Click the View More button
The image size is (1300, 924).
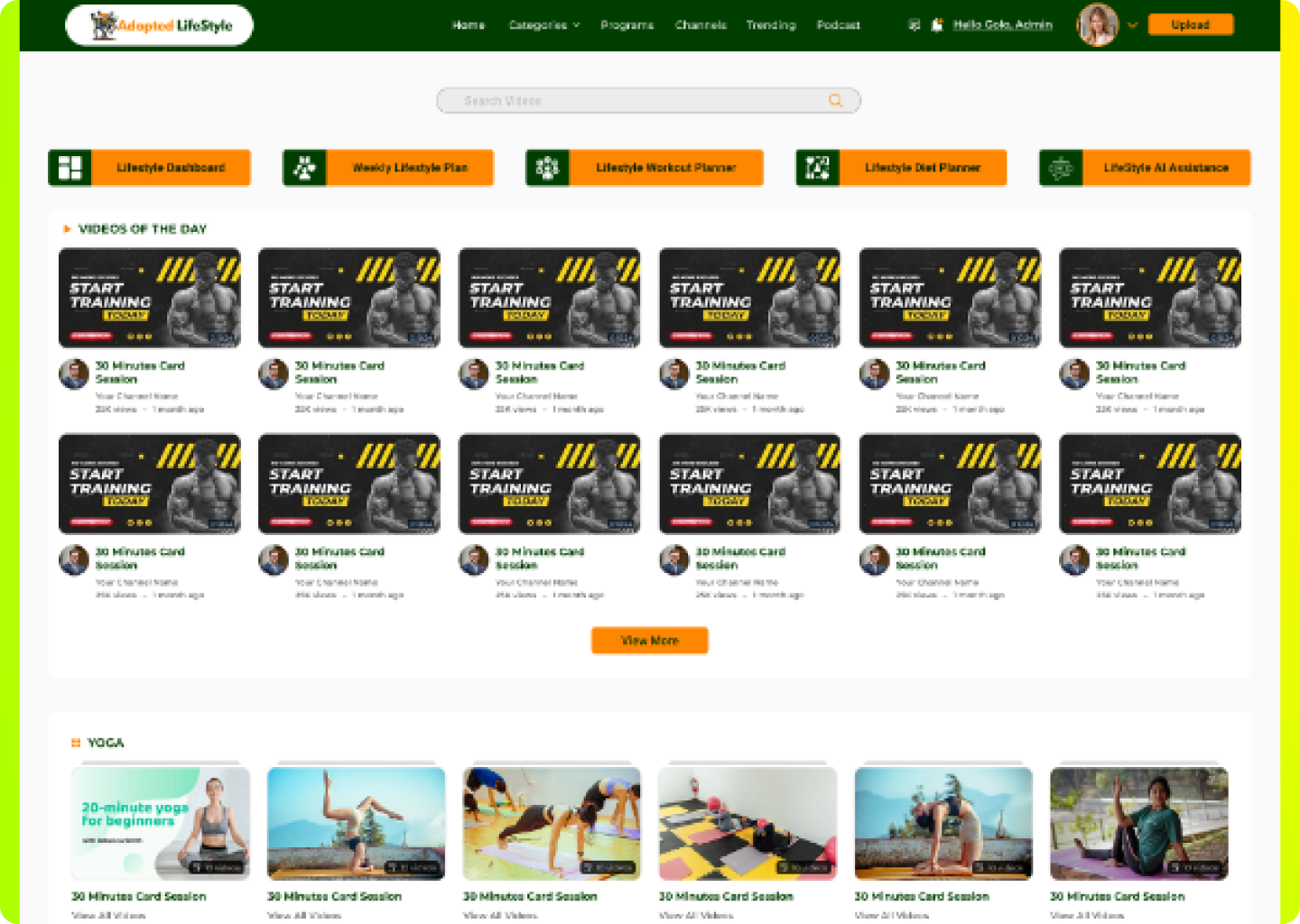pos(649,641)
